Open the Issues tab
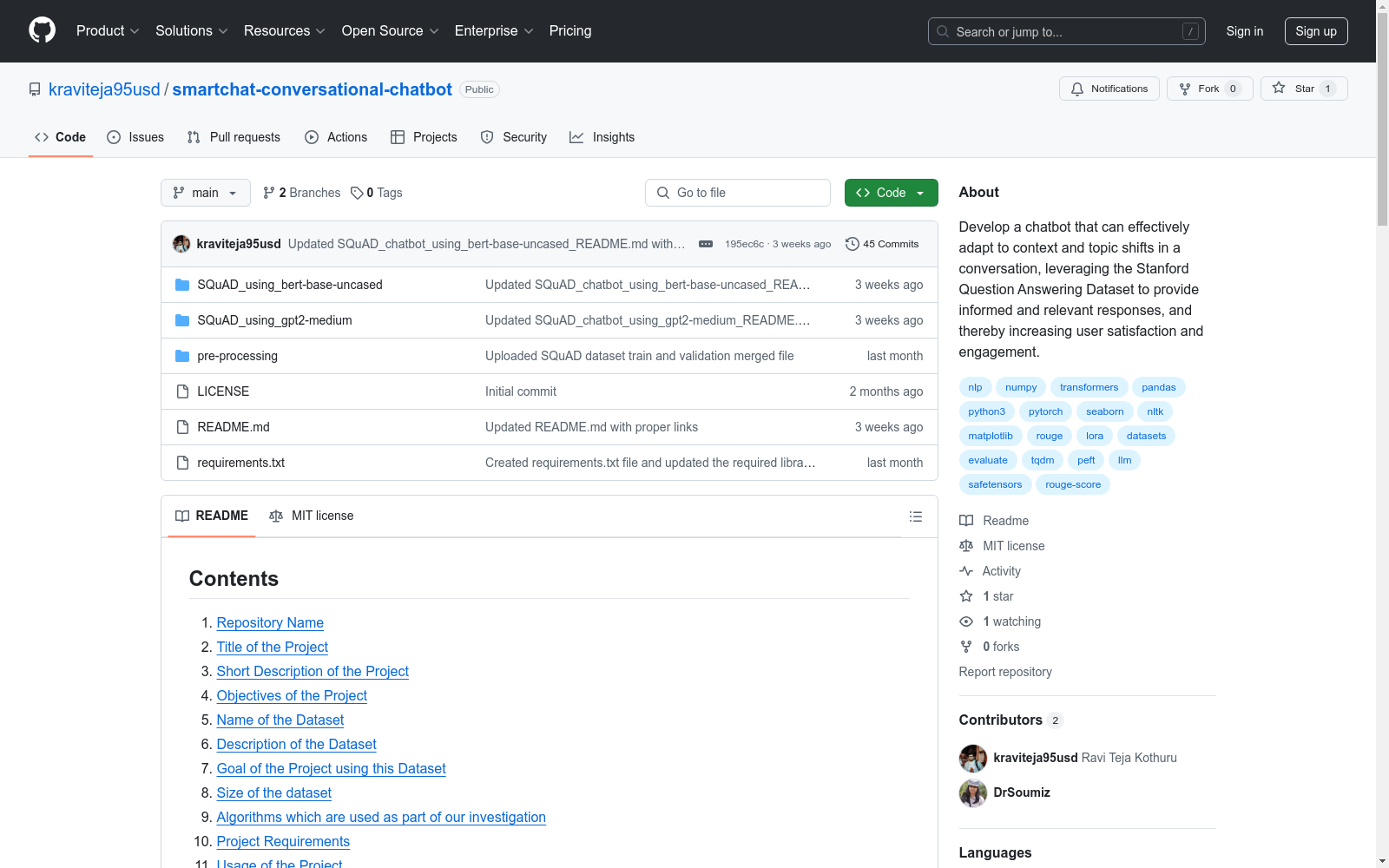Screen dimensions: 1389x868 [135, 137]
